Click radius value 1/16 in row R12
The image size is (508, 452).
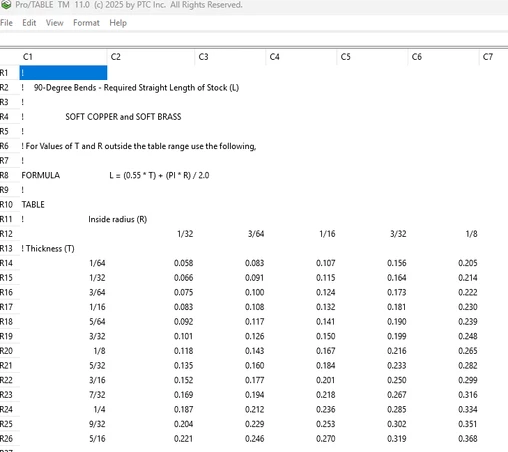[x=327, y=234]
